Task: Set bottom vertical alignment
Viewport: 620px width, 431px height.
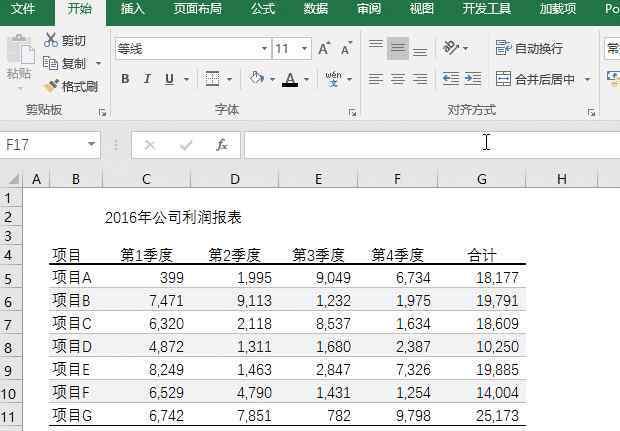Action: [x=420, y=52]
